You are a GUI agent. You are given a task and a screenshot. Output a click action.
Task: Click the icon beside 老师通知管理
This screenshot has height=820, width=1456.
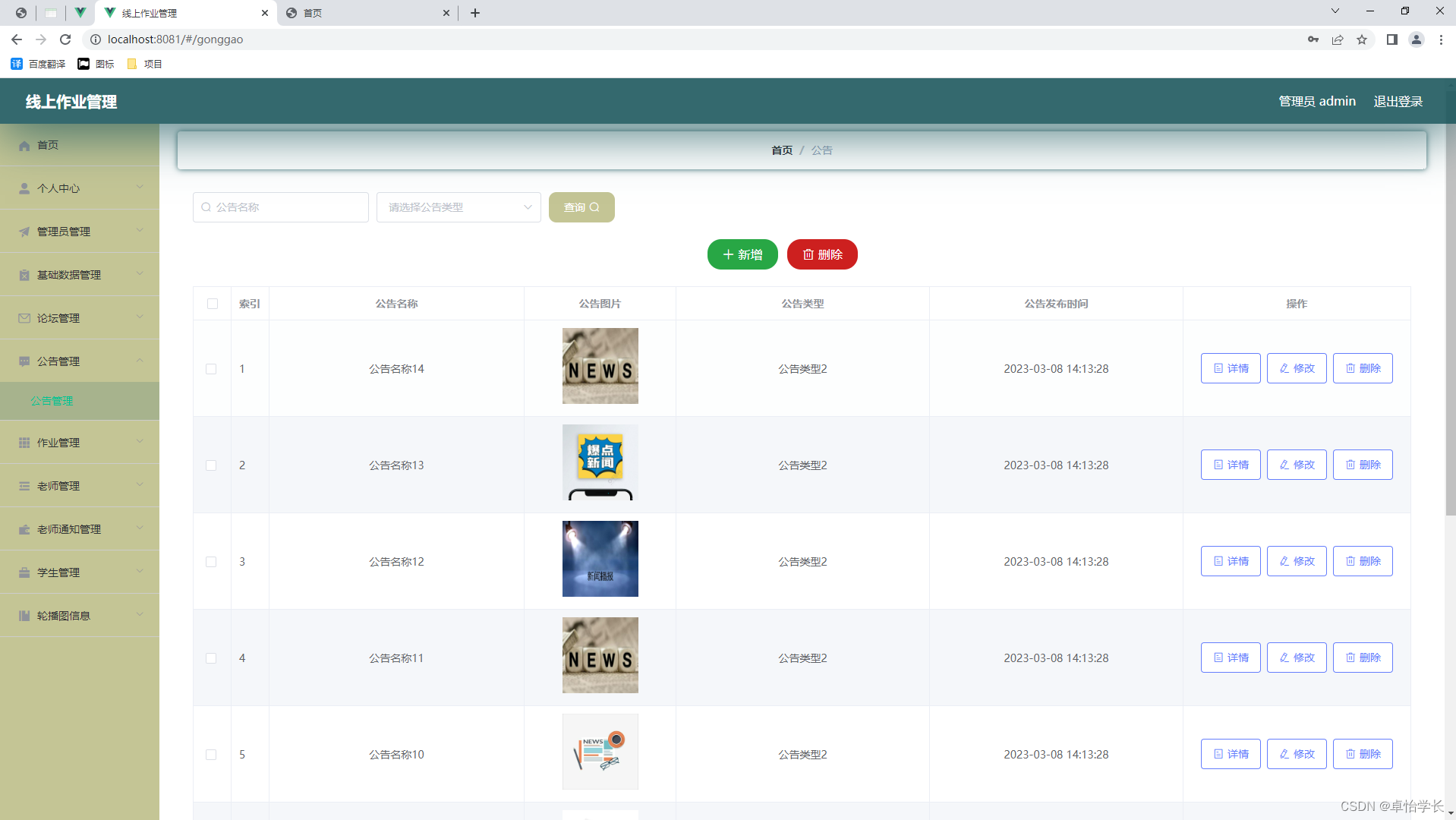pos(24,529)
